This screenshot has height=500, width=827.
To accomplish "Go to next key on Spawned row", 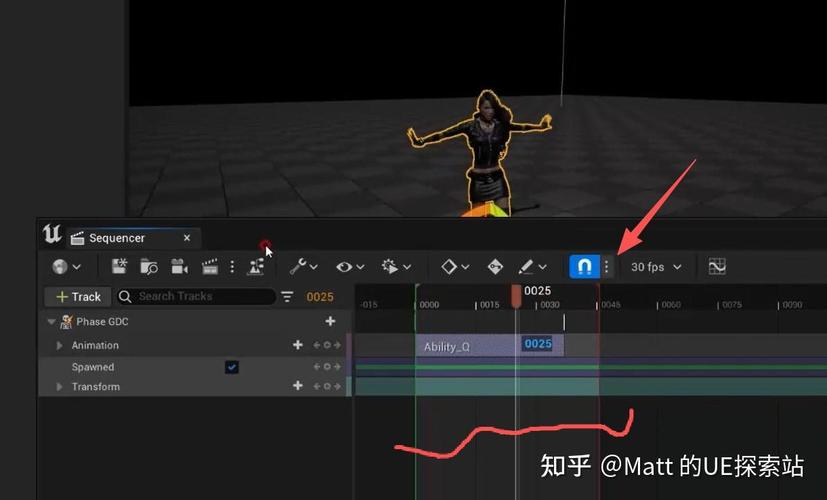I will (337, 367).
